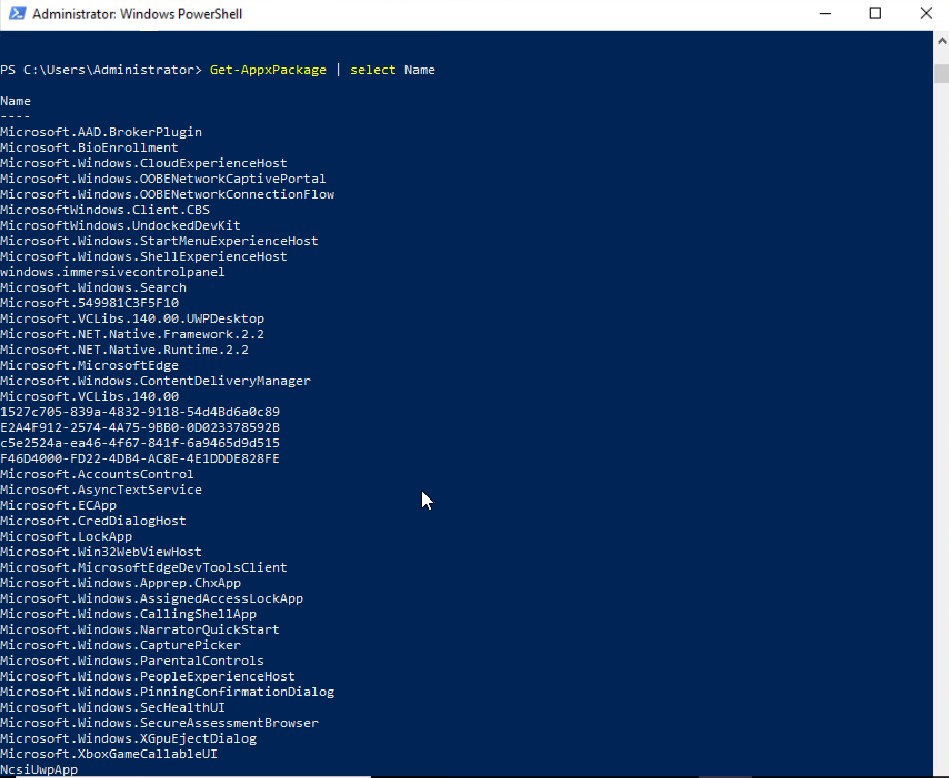Click 'Microsoft.Windows.OOBENetworkCaptivePortal' line
Image resolution: width=949 pixels, height=778 pixels.
point(163,179)
